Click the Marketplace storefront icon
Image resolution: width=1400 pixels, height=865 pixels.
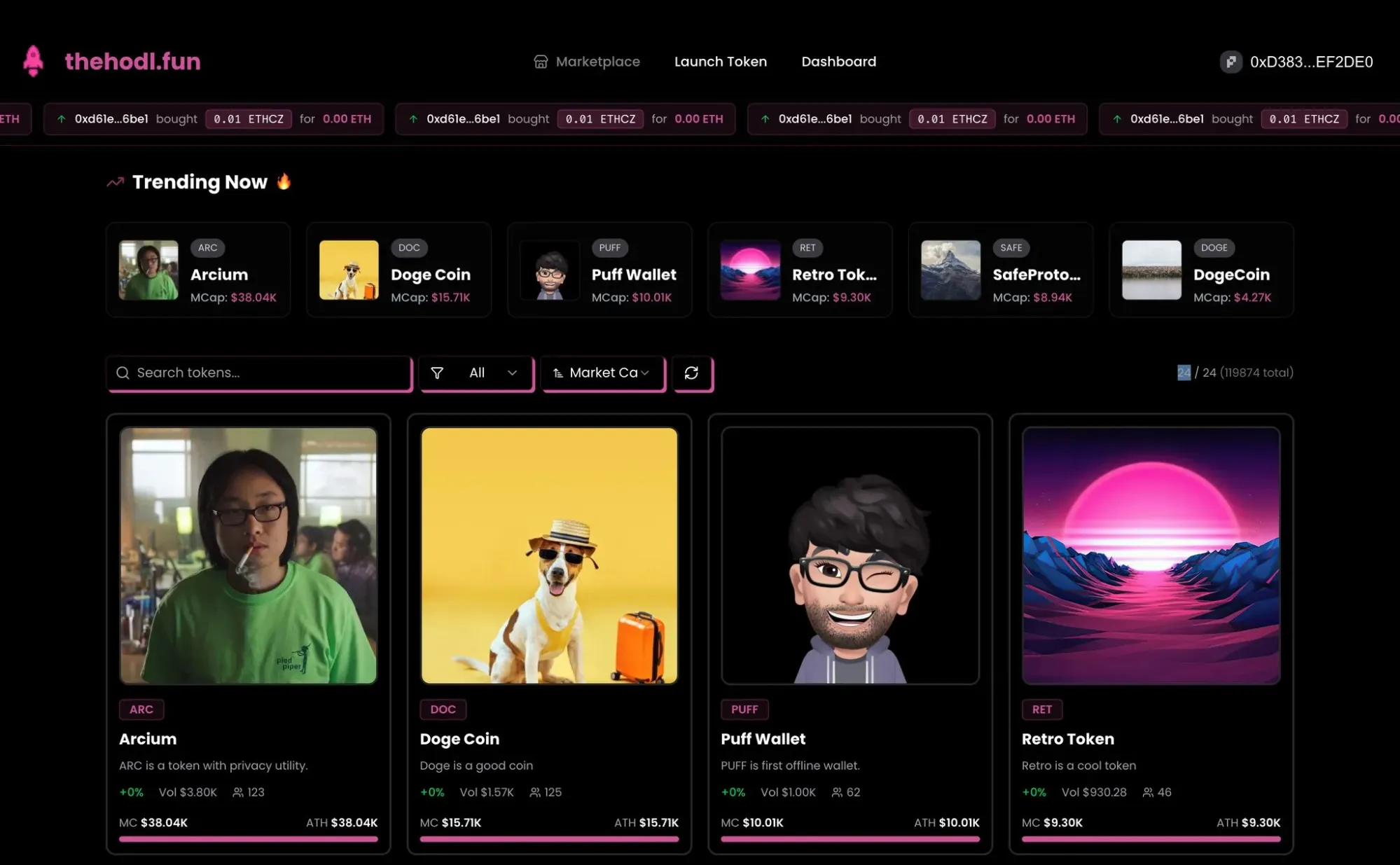coord(540,62)
